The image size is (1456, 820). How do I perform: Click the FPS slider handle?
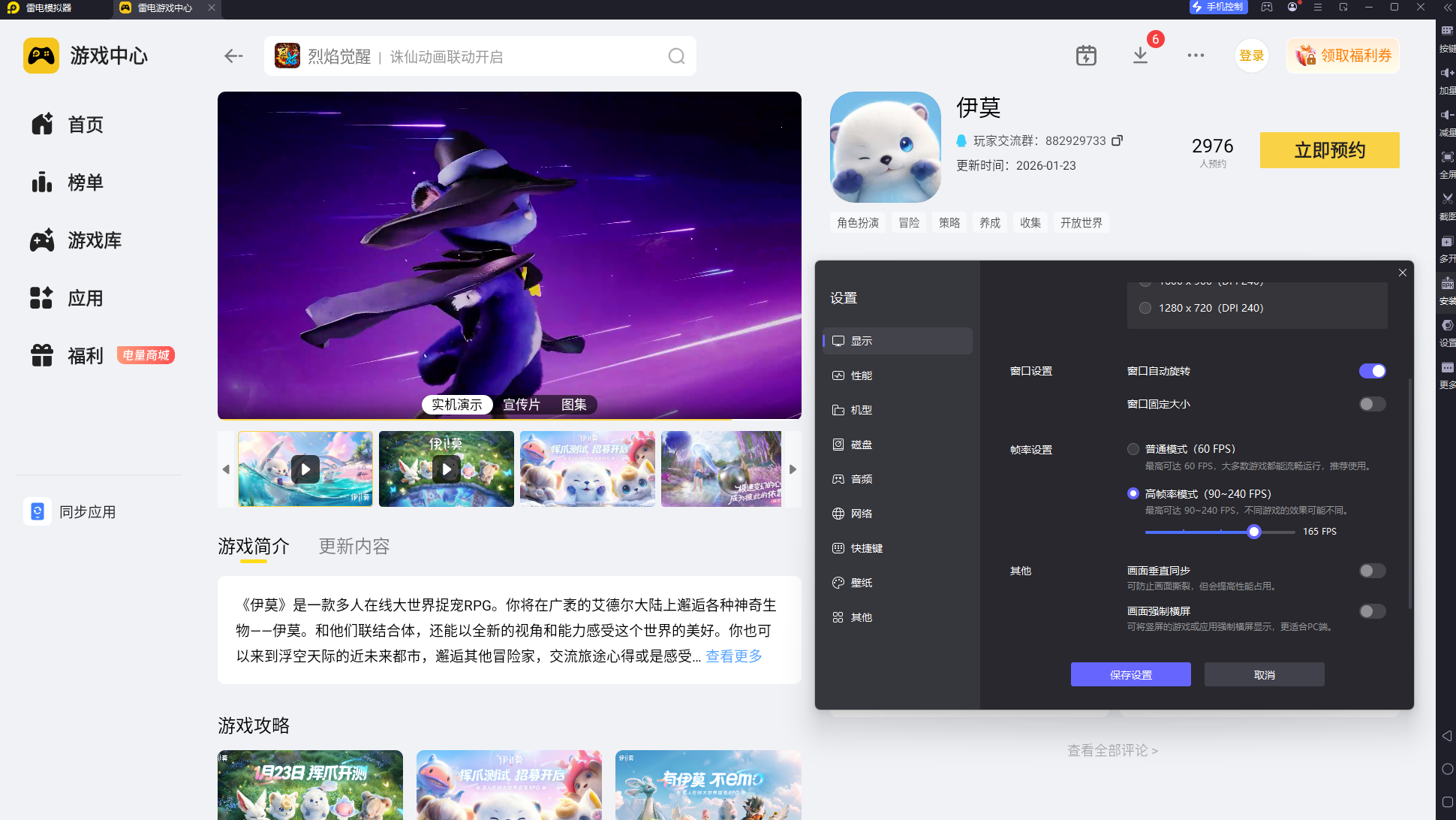[x=1253, y=532]
